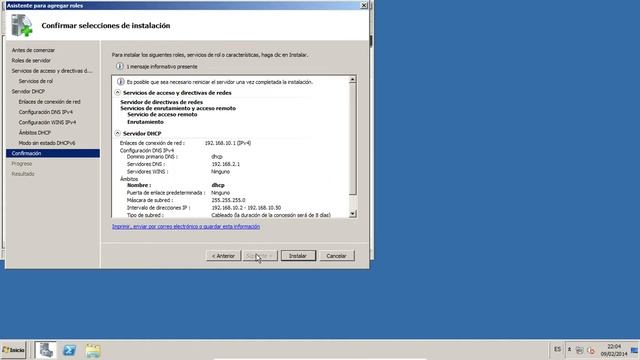Image resolution: width=640 pixels, height=360 pixels.
Task: Click Confirmar selecciones de instalación heading
Action: [x=106, y=25]
